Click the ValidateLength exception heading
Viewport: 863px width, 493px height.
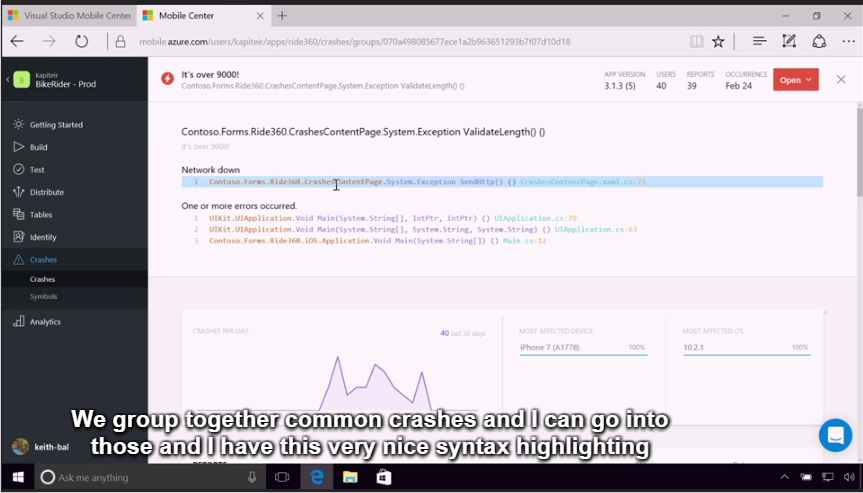[x=363, y=132]
